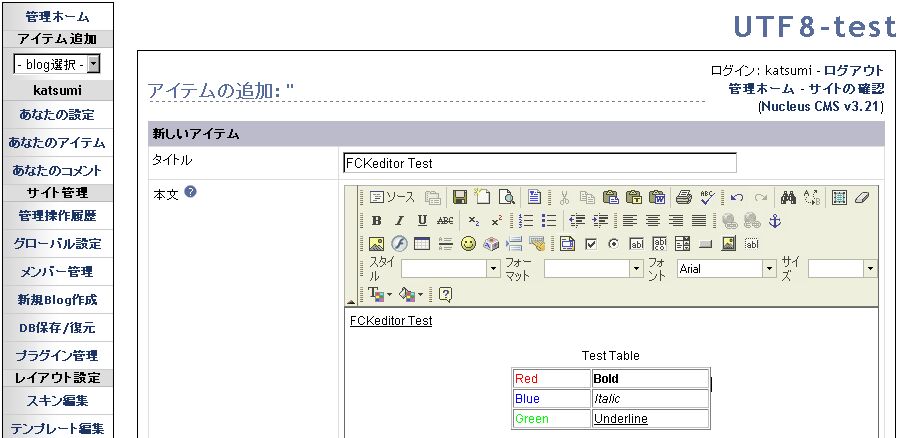Click the Anchor icon

pos(775,221)
